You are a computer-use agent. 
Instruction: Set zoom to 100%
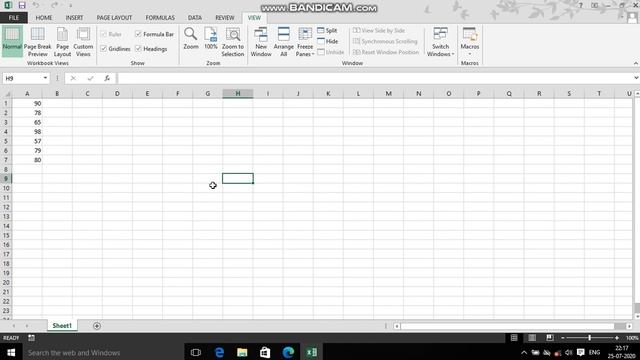pos(211,39)
